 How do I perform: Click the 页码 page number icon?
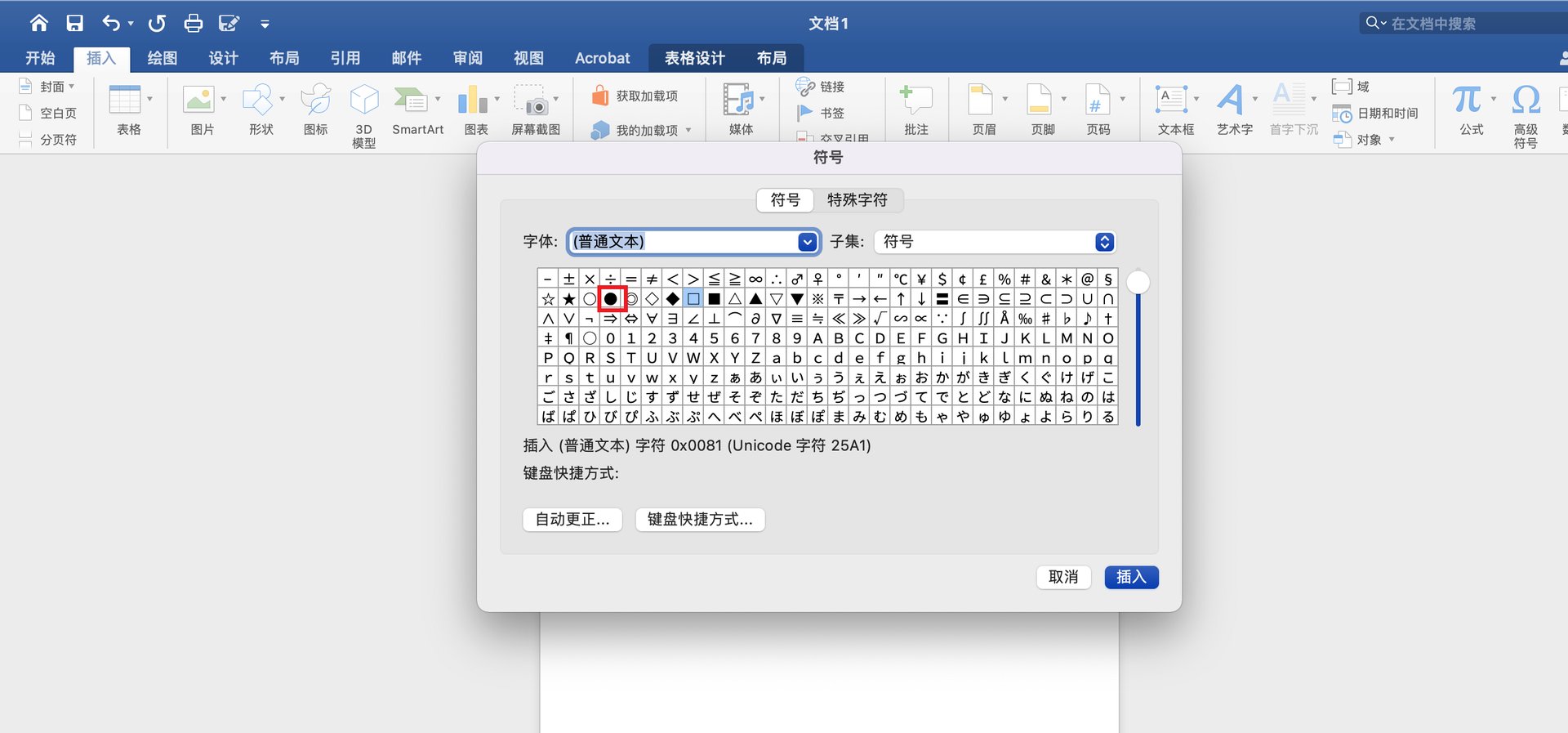coord(1097,100)
